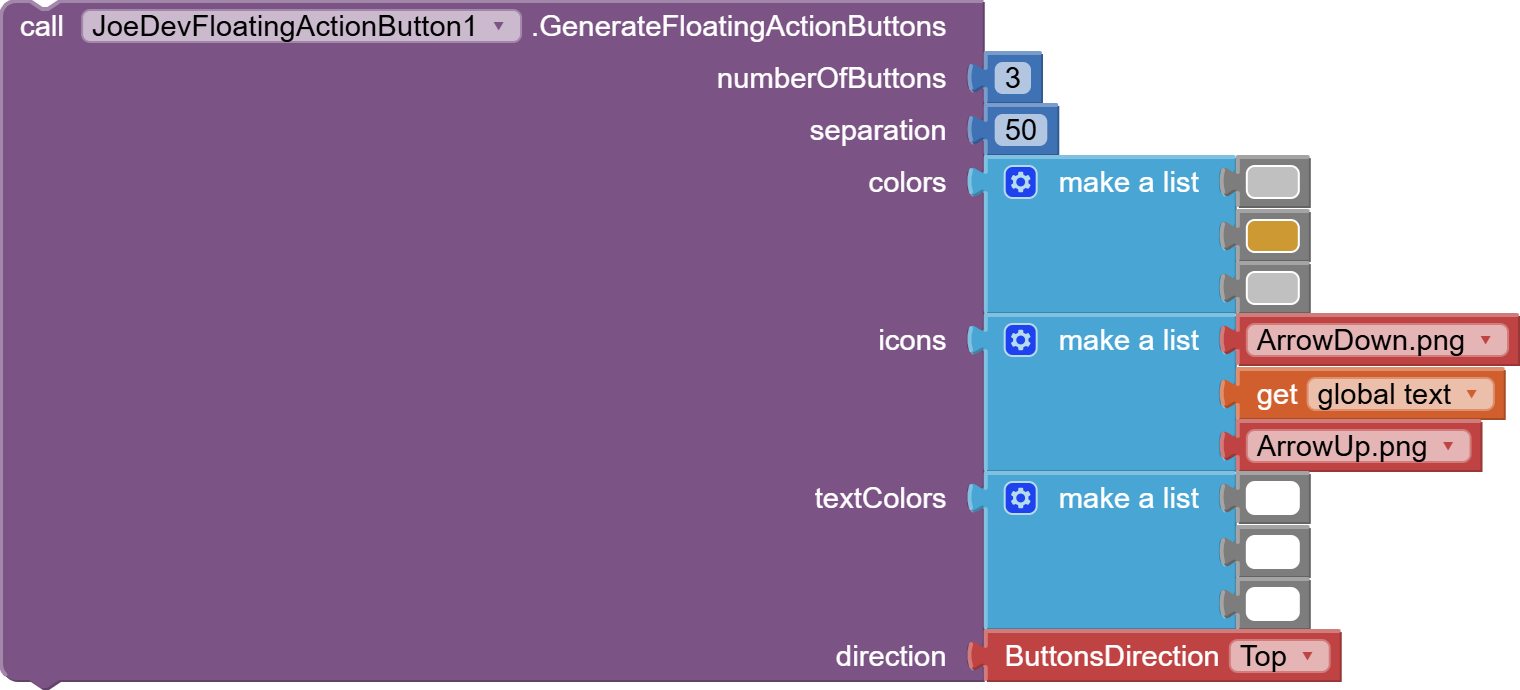The height and width of the screenshot is (690, 1520).
Task: Select the second white textColors swatch
Action: click(x=1272, y=551)
